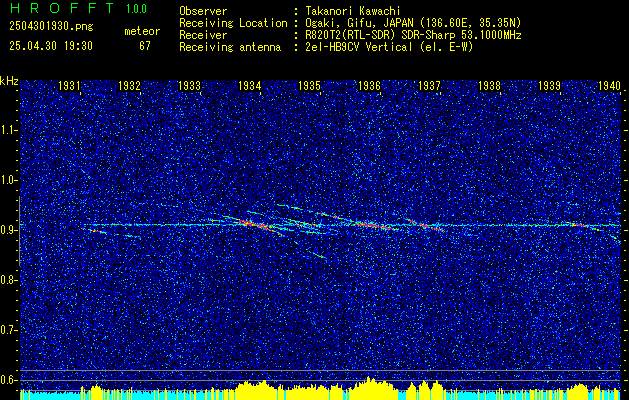Click the 1939 time axis marker

coord(550,85)
